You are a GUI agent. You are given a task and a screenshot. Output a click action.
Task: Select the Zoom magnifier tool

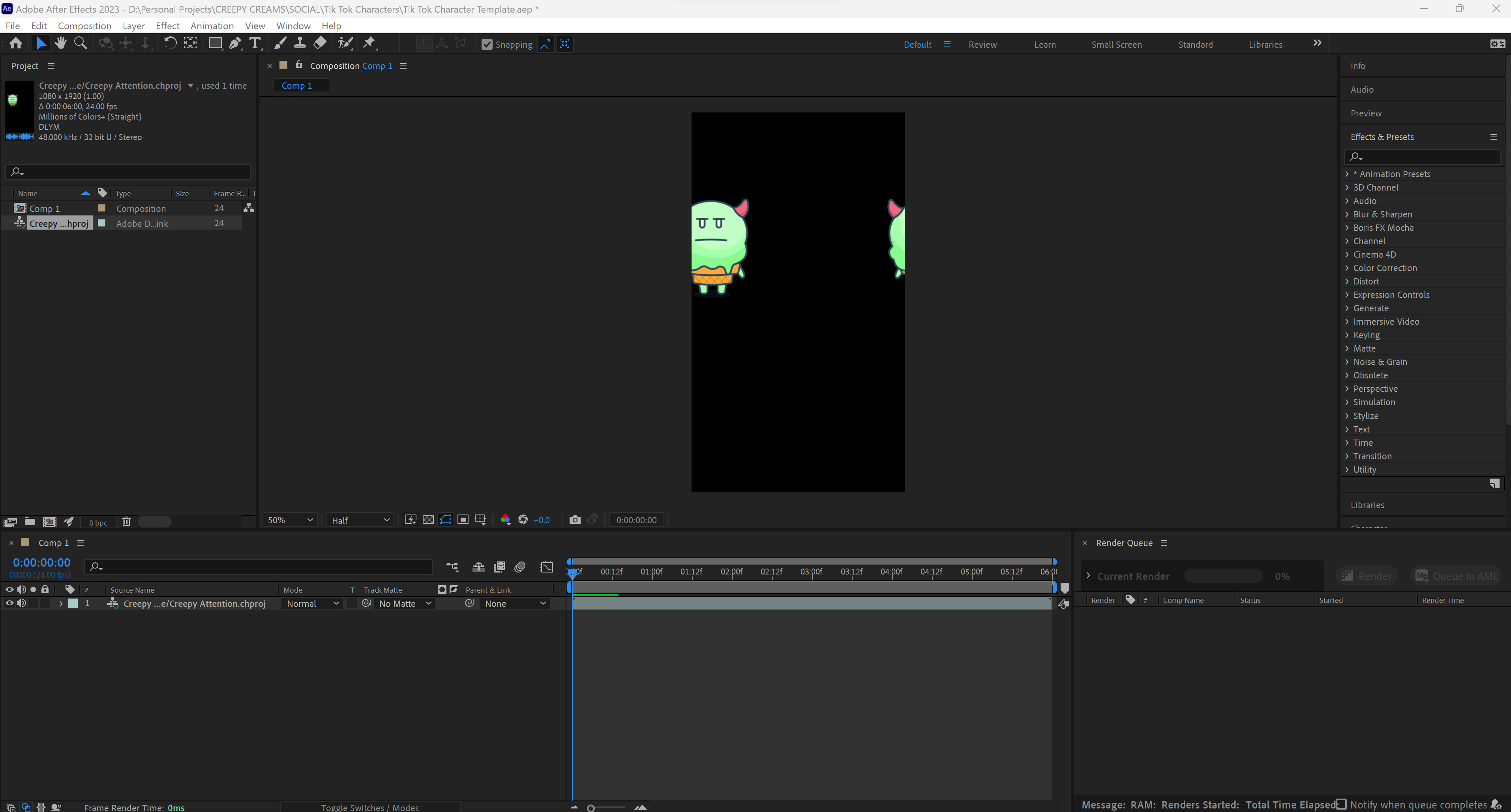(x=81, y=43)
